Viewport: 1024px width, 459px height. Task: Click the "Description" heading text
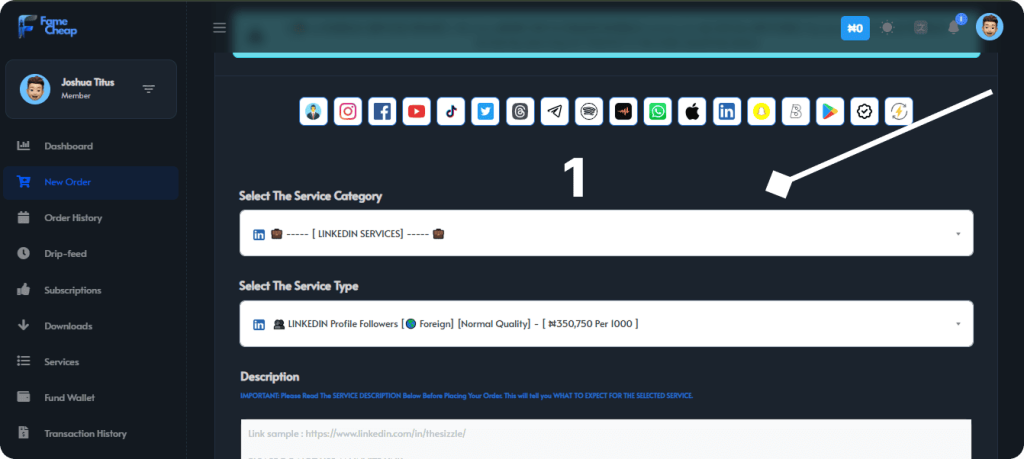tap(270, 377)
